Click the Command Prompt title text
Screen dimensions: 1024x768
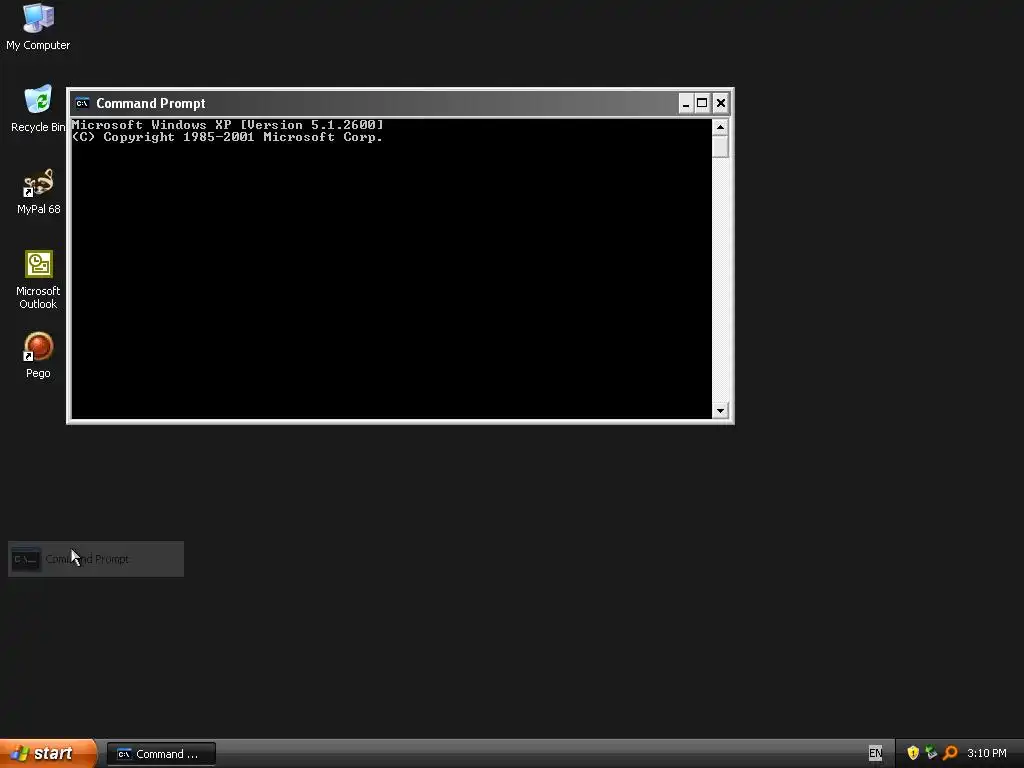(151, 103)
